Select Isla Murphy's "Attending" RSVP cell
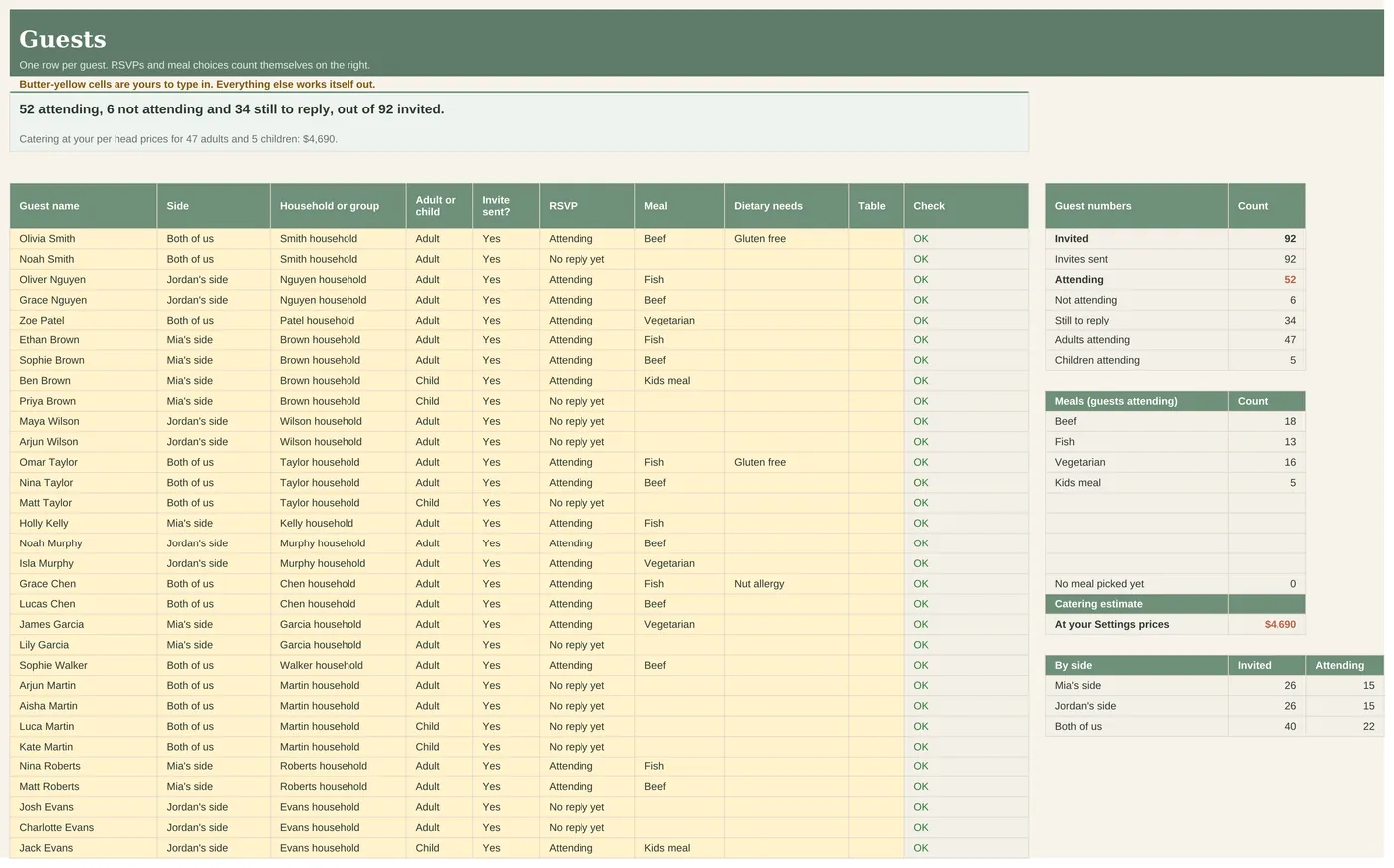Screen dimensions: 1394x868 click(x=587, y=563)
